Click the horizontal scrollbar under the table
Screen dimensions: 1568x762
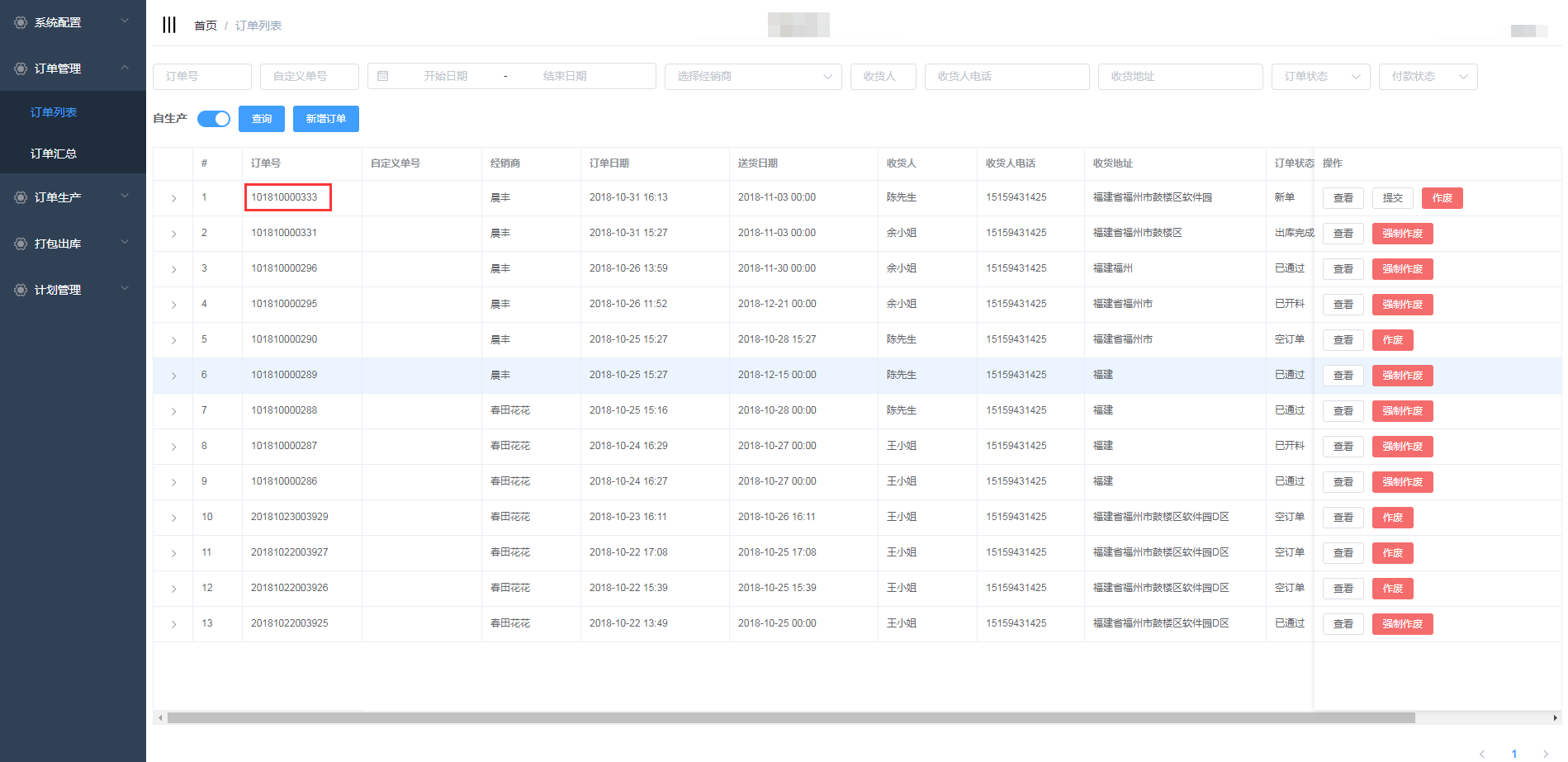click(x=790, y=718)
